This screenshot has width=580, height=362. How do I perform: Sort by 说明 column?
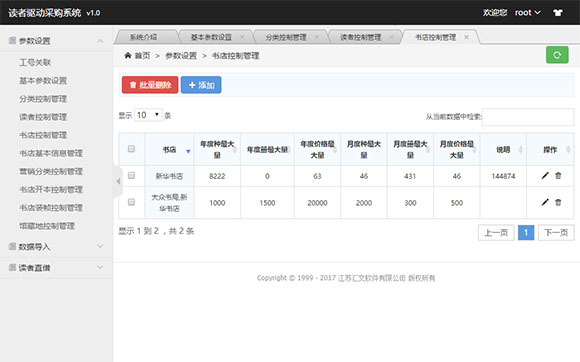(503, 149)
